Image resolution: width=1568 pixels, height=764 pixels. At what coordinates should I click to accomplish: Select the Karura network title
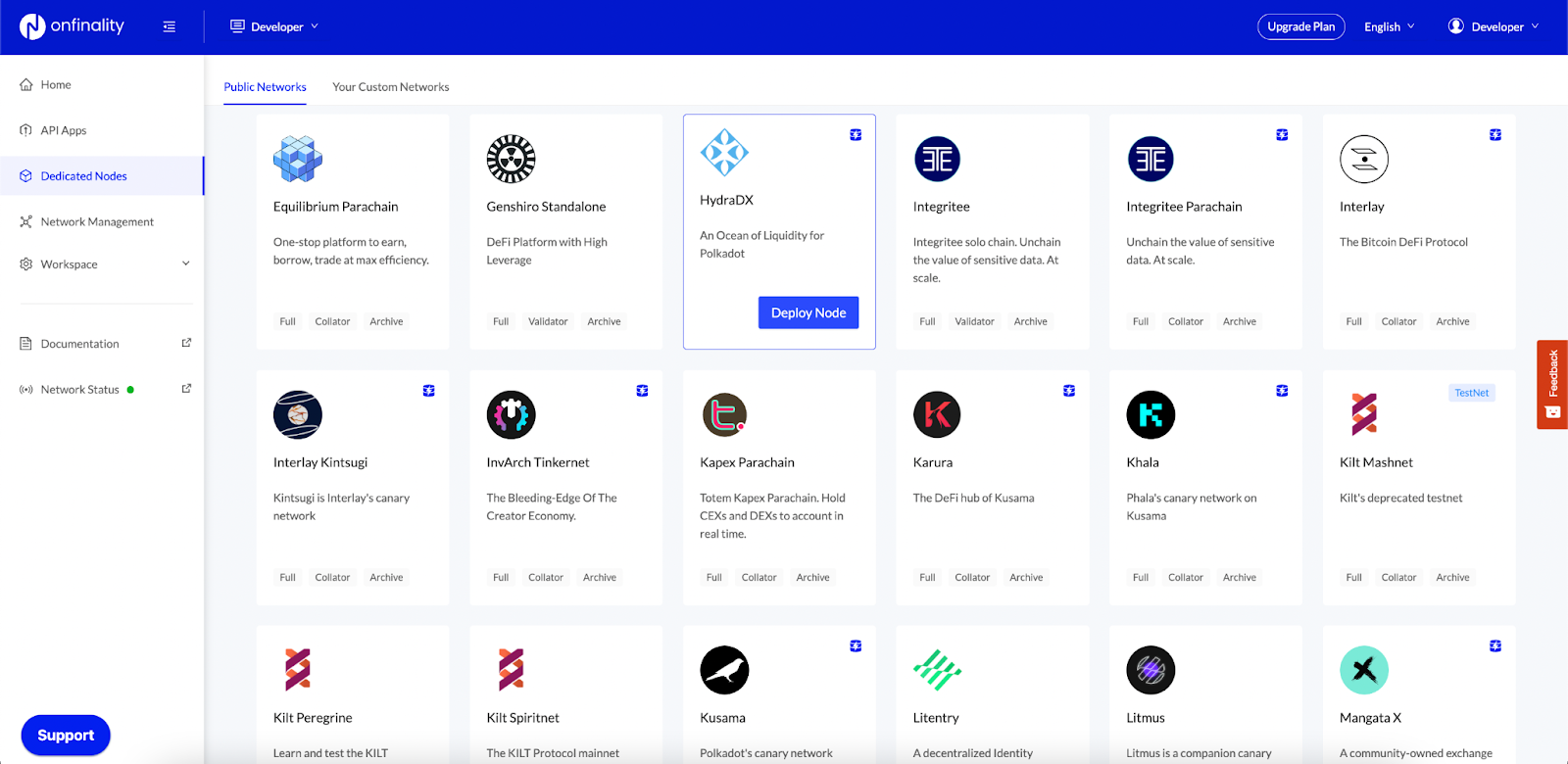click(x=933, y=462)
